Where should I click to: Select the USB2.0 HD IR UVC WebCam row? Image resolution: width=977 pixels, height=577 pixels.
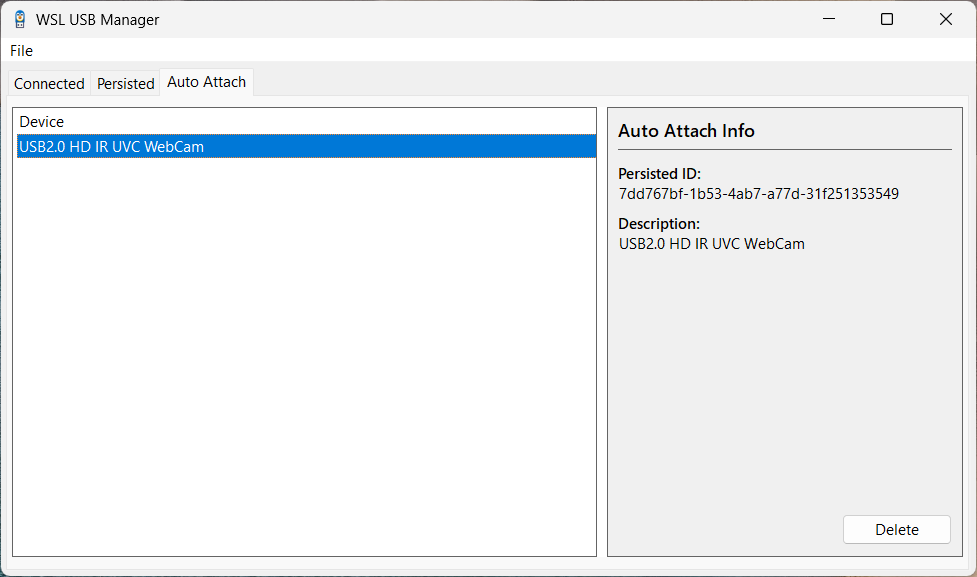tap(307, 146)
